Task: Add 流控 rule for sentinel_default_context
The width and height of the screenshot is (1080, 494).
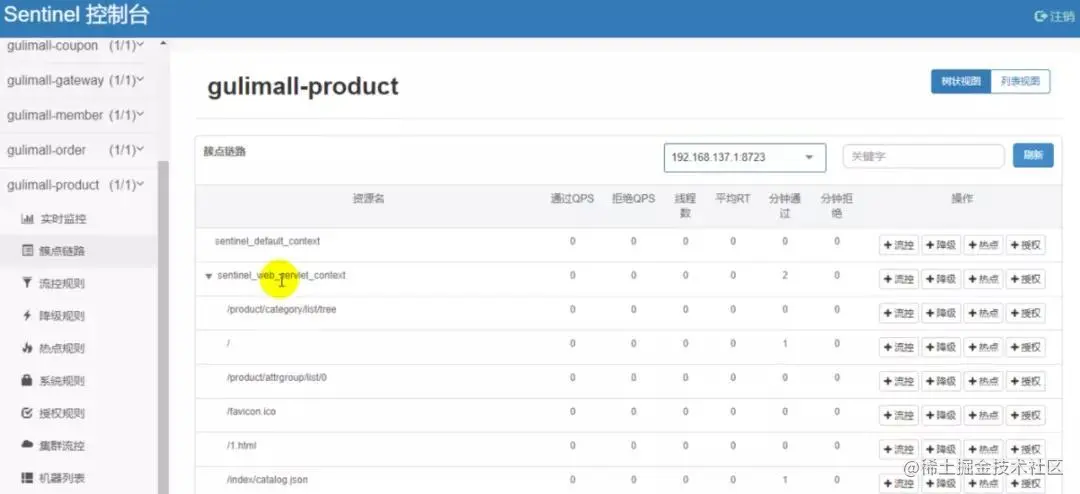Action: (x=899, y=245)
